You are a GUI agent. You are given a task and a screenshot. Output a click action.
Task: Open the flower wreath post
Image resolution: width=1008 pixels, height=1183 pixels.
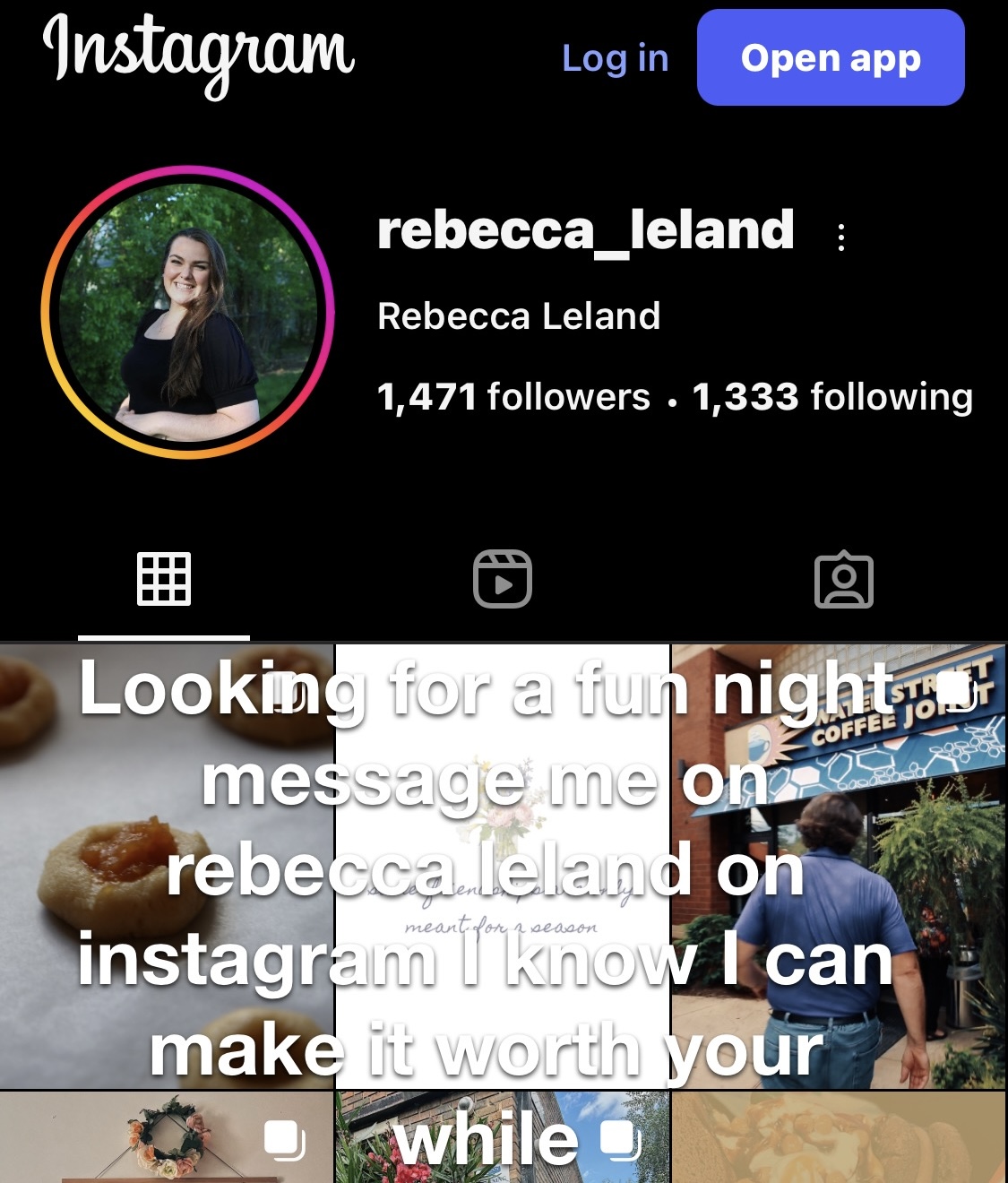point(167,1137)
